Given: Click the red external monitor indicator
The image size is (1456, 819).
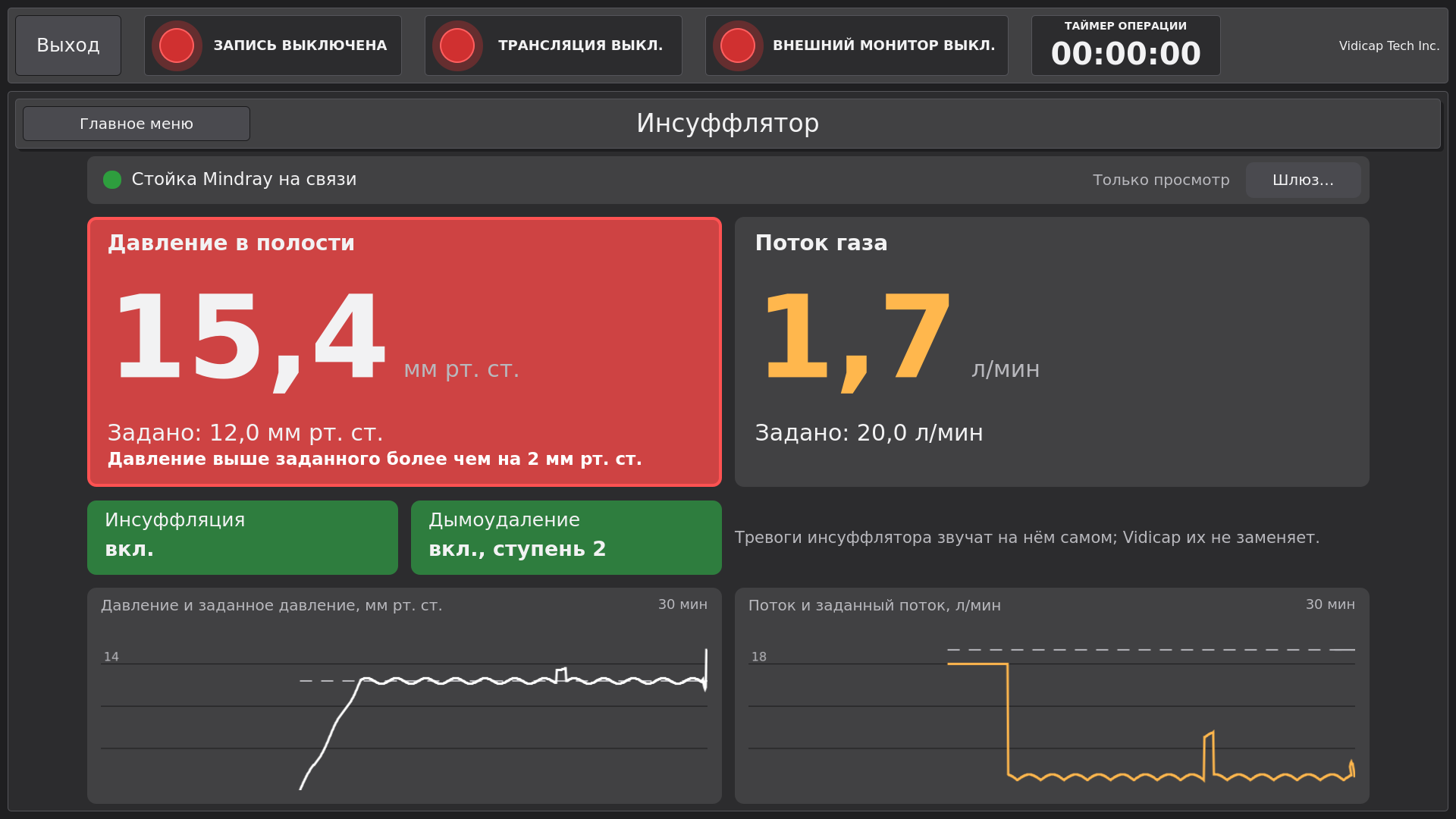Looking at the screenshot, I should click(738, 45).
